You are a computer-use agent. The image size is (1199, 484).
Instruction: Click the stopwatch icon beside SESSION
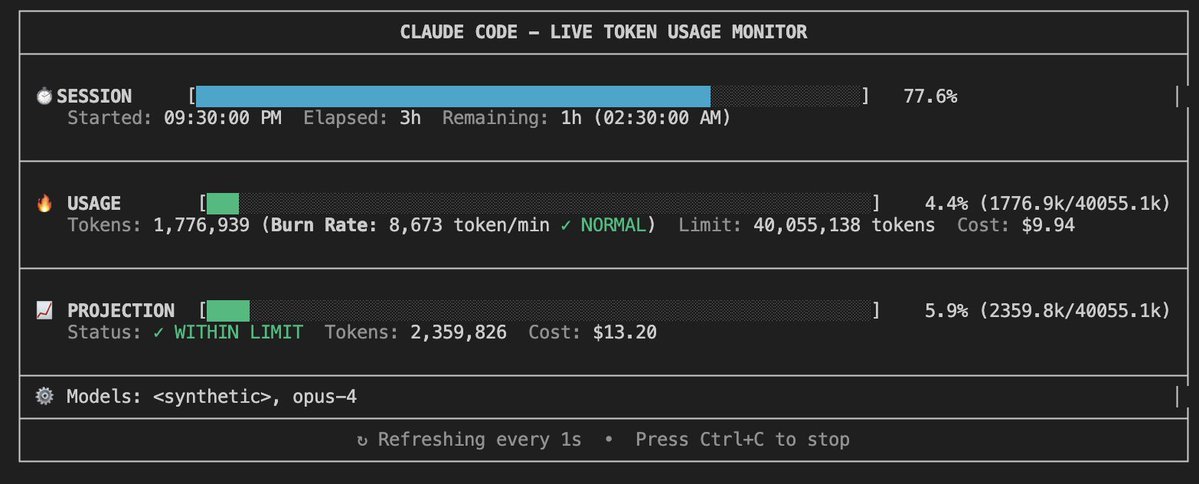pyautogui.click(x=44, y=97)
